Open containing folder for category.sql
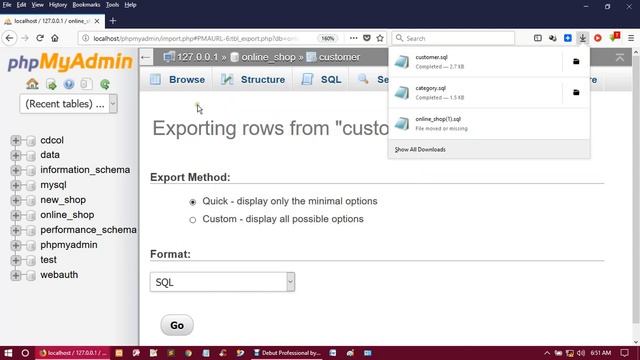Viewport: 640px width, 360px height. pyautogui.click(x=576, y=93)
